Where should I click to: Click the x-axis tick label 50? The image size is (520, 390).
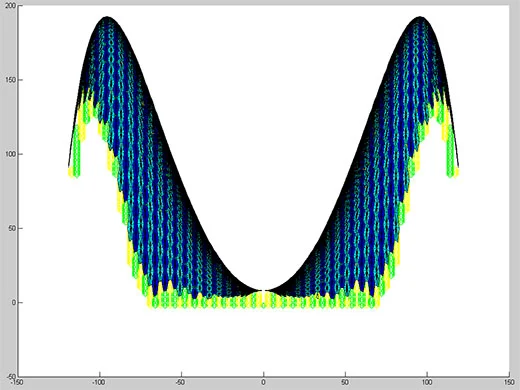(345, 382)
